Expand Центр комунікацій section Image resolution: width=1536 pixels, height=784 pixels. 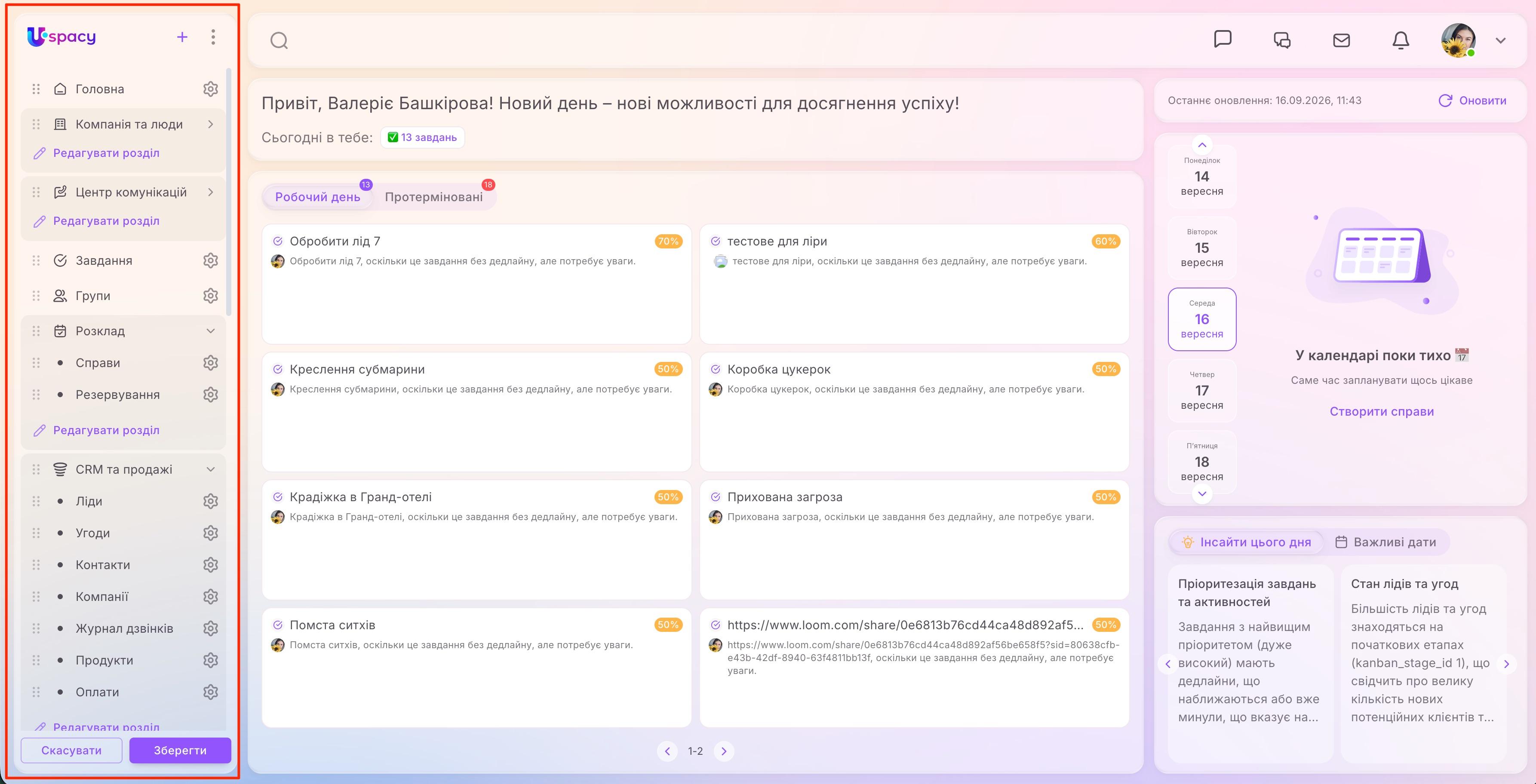[210, 192]
